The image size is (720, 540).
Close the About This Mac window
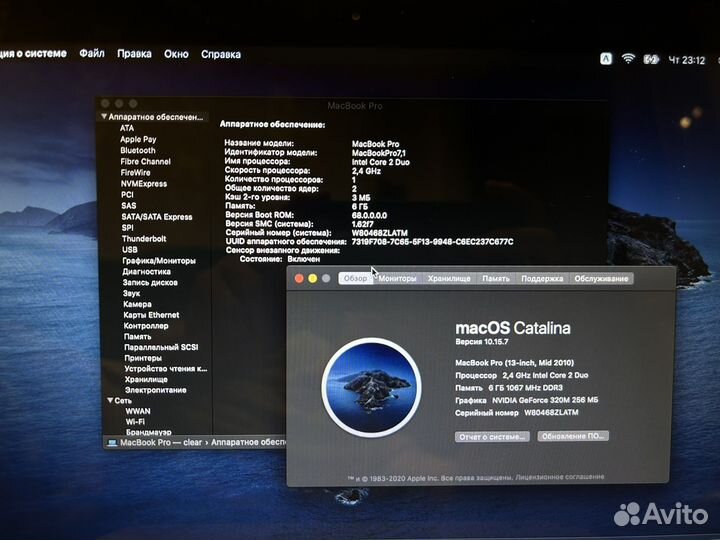pyautogui.click(x=299, y=278)
